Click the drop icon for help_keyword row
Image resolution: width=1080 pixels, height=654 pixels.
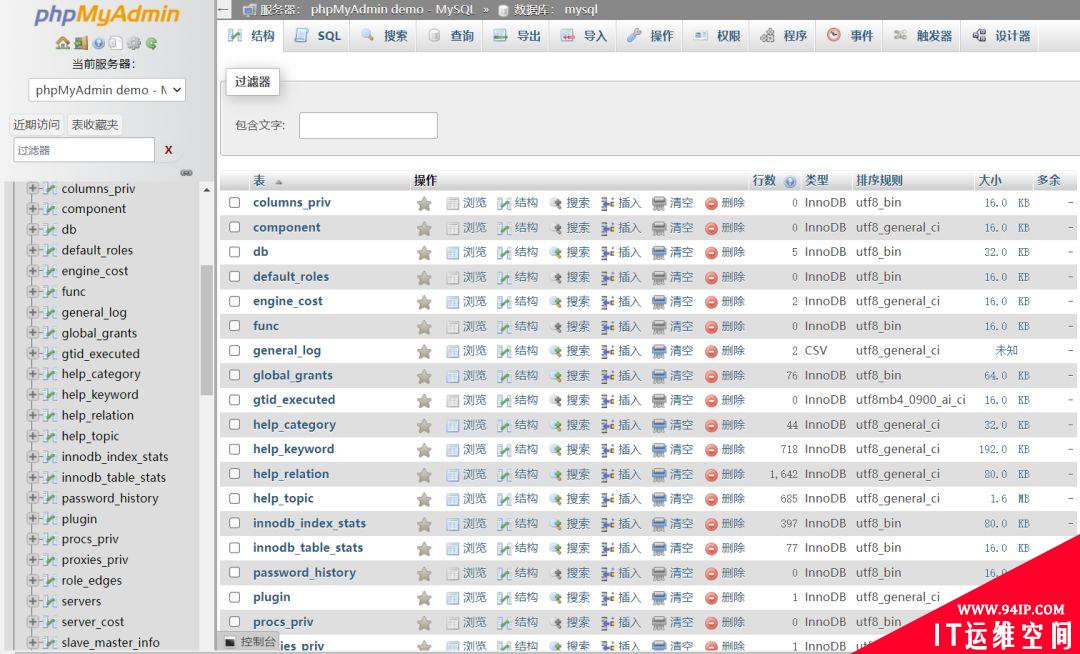(712, 450)
